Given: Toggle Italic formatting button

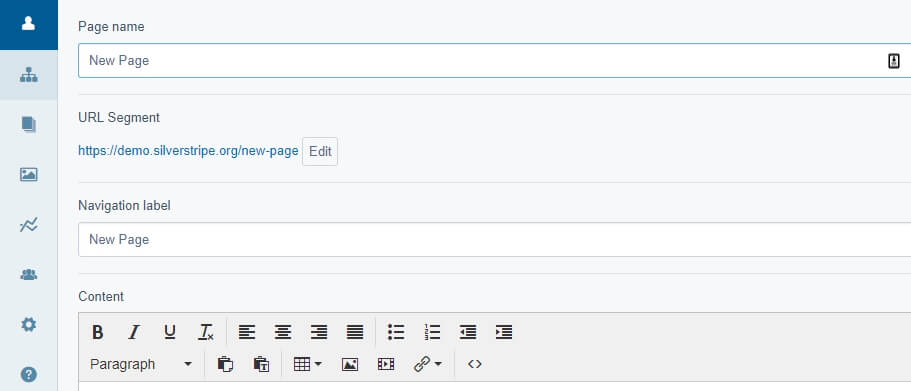Looking at the screenshot, I should pos(134,332).
